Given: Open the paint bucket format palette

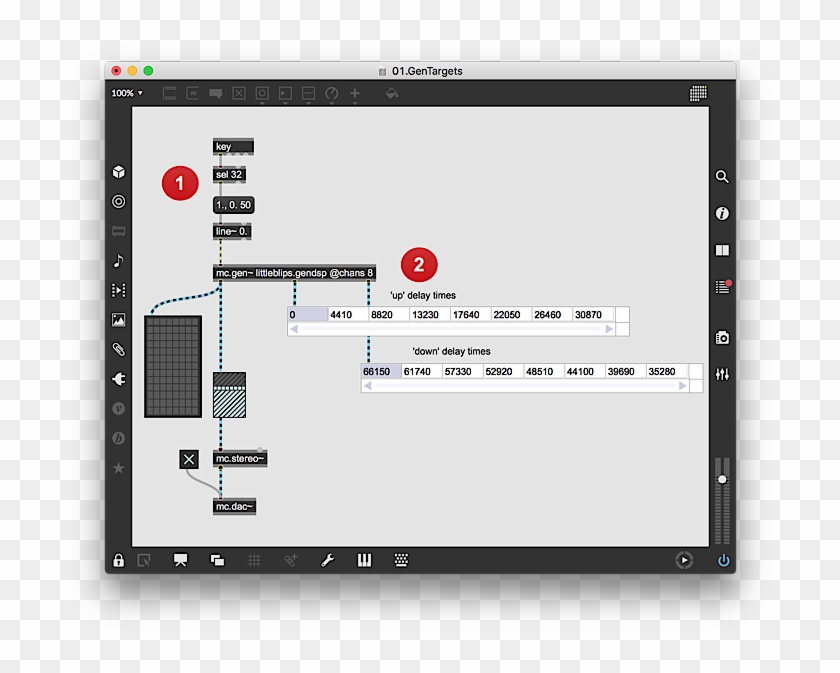Looking at the screenshot, I should click(392, 93).
